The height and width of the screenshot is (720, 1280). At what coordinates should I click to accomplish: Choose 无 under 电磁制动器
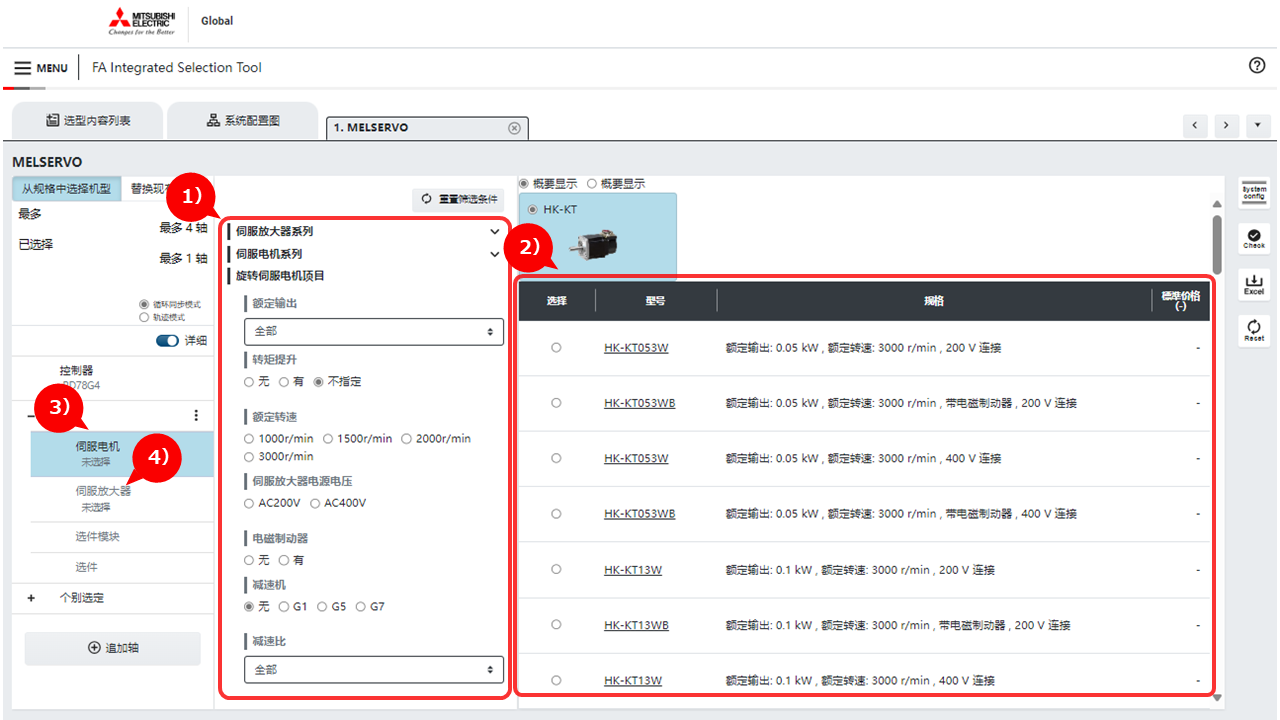point(249,560)
